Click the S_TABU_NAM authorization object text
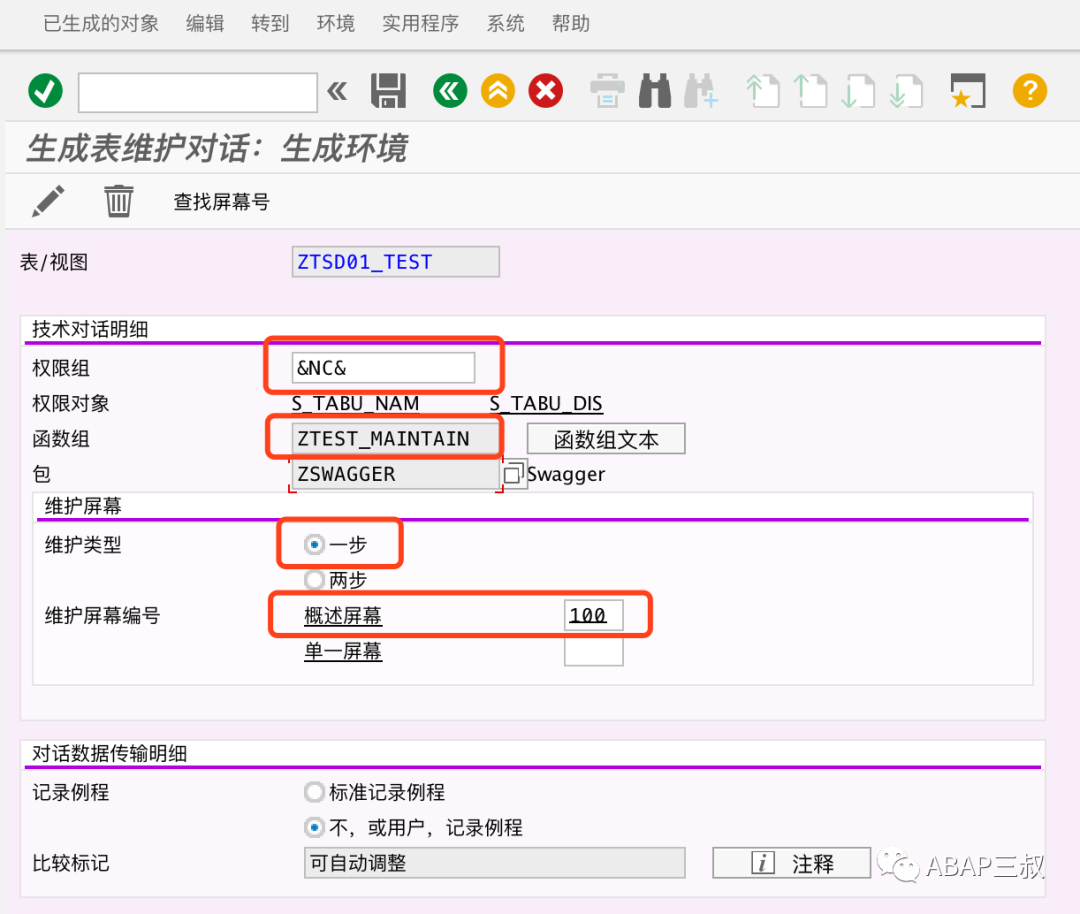Image resolution: width=1080 pixels, height=914 pixels. coord(355,403)
